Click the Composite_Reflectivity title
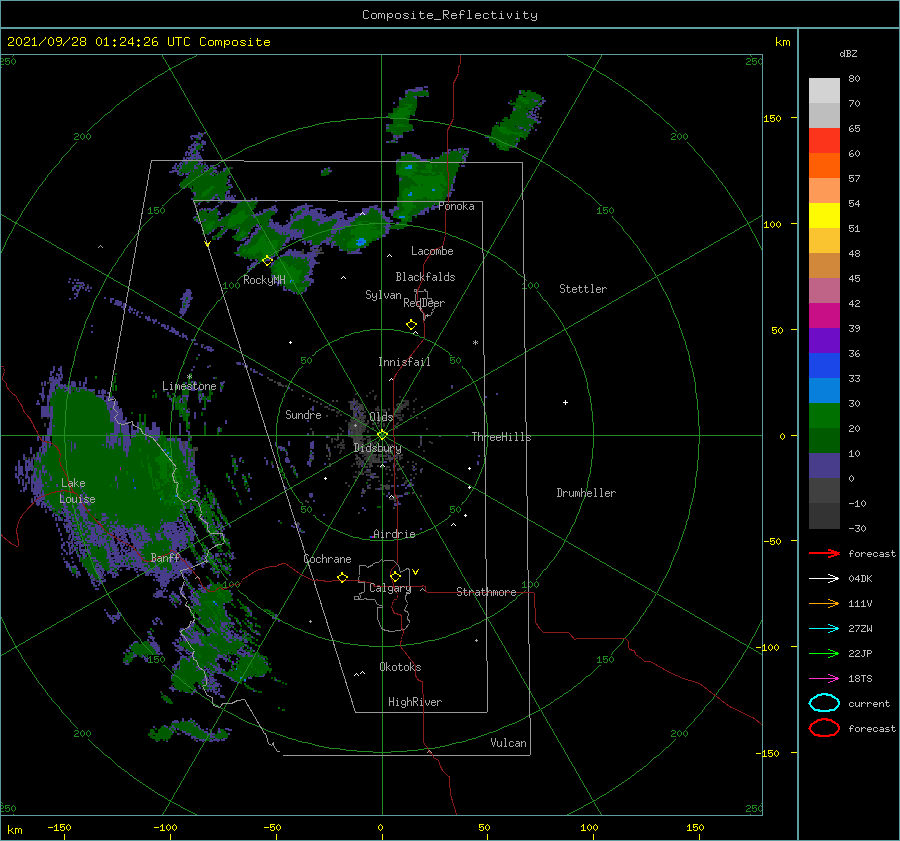Screen dimensions: 900x841 point(450,15)
